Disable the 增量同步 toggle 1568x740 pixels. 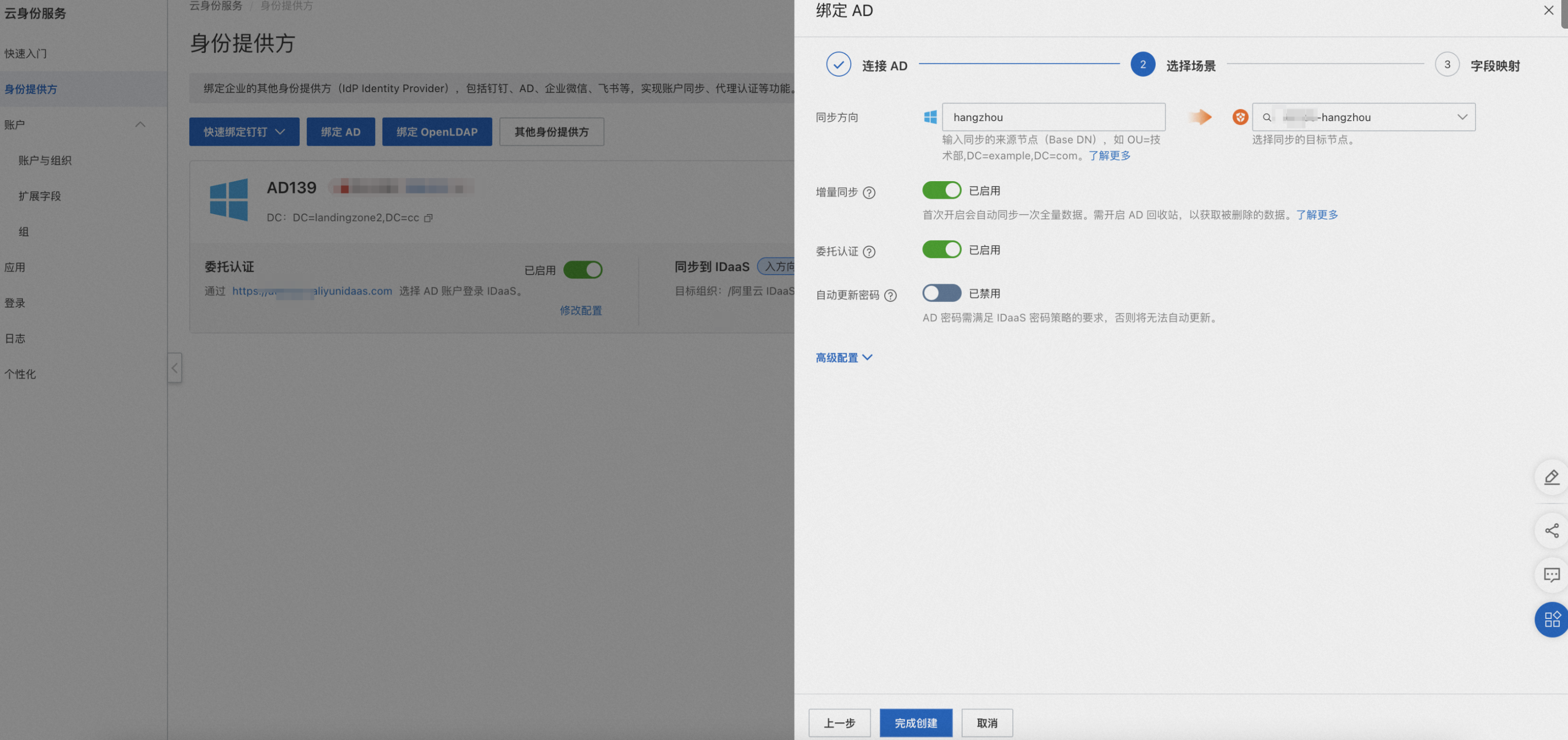click(x=941, y=190)
